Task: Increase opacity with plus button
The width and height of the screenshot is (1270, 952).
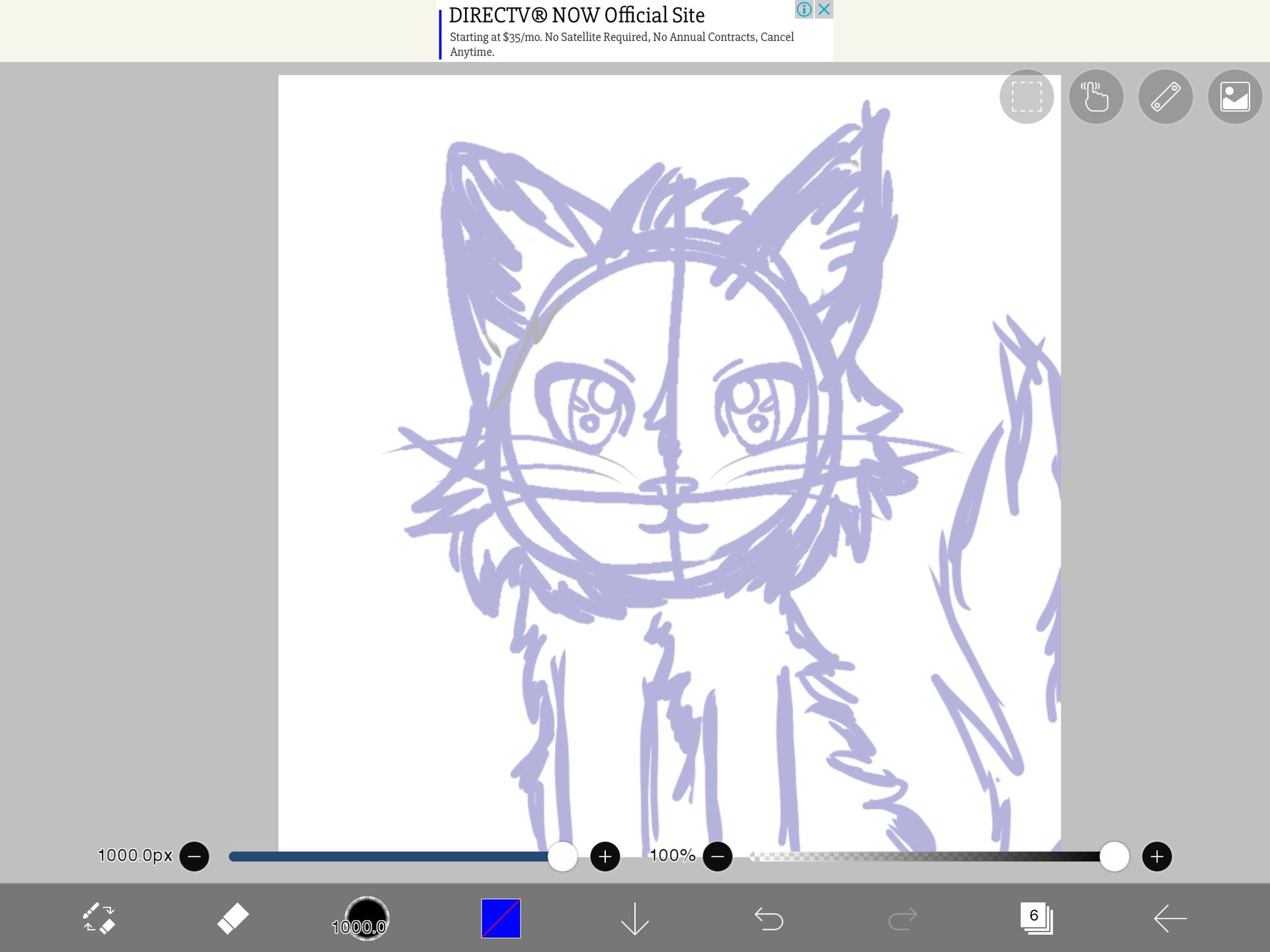Action: tap(1157, 857)
